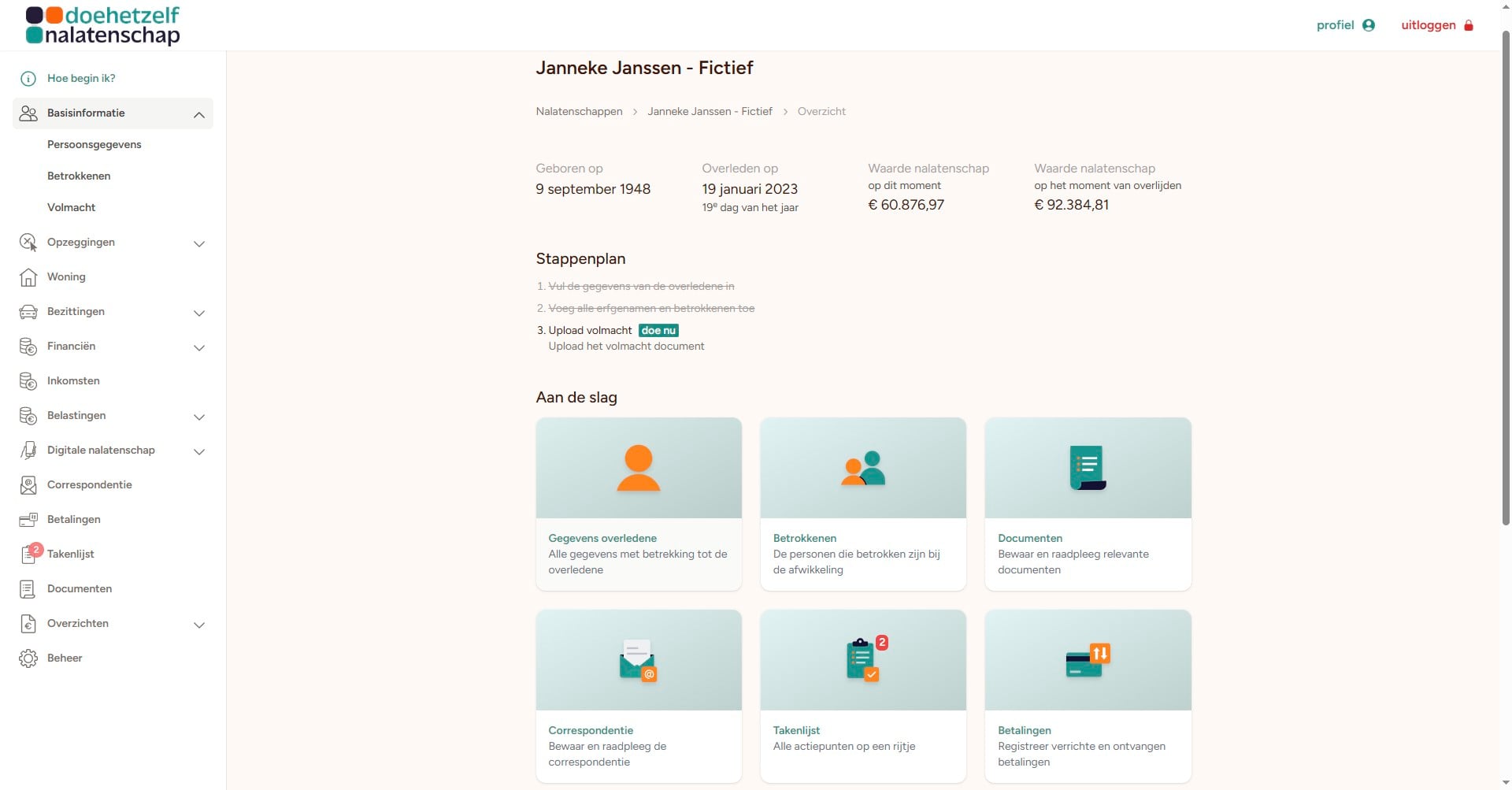The width and height of the screenshot is (1512, 790).
Task: Click the doe nu button
Action: [x=658, y=331]
